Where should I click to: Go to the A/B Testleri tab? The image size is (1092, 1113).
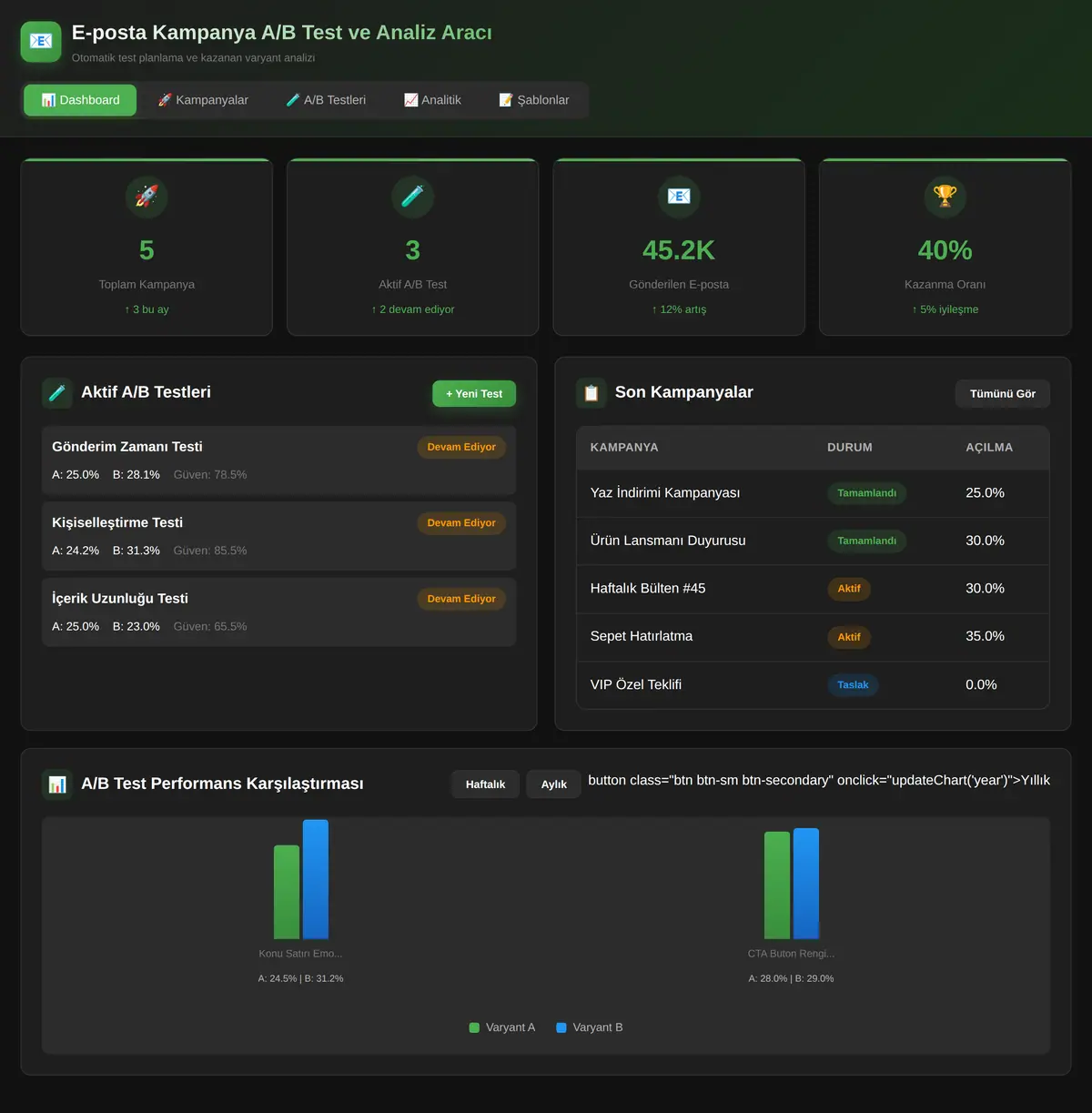[326, 100]
